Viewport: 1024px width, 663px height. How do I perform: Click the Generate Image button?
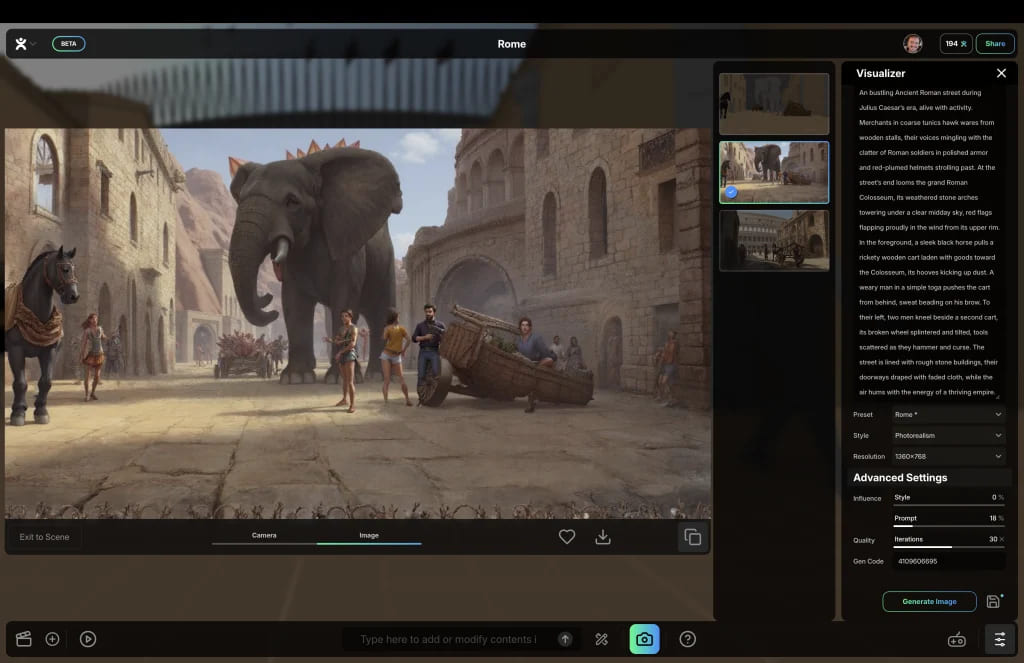coord(929,601)
